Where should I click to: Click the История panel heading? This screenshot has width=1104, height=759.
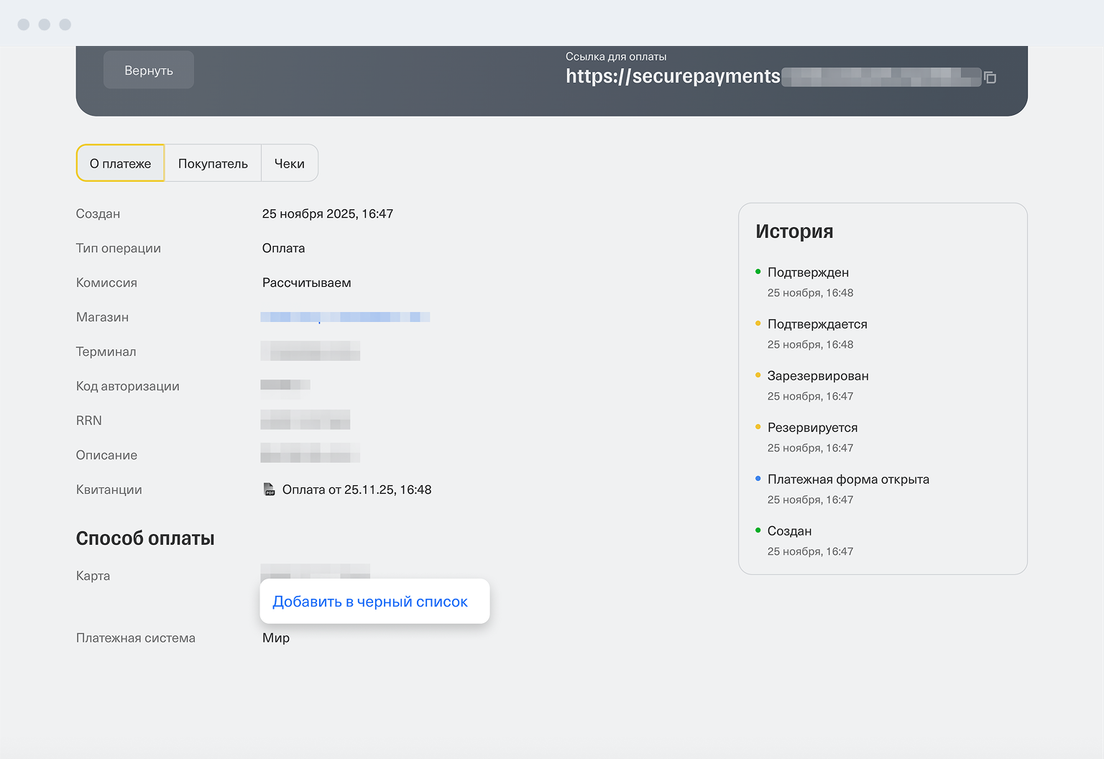(x=794, y=232)
